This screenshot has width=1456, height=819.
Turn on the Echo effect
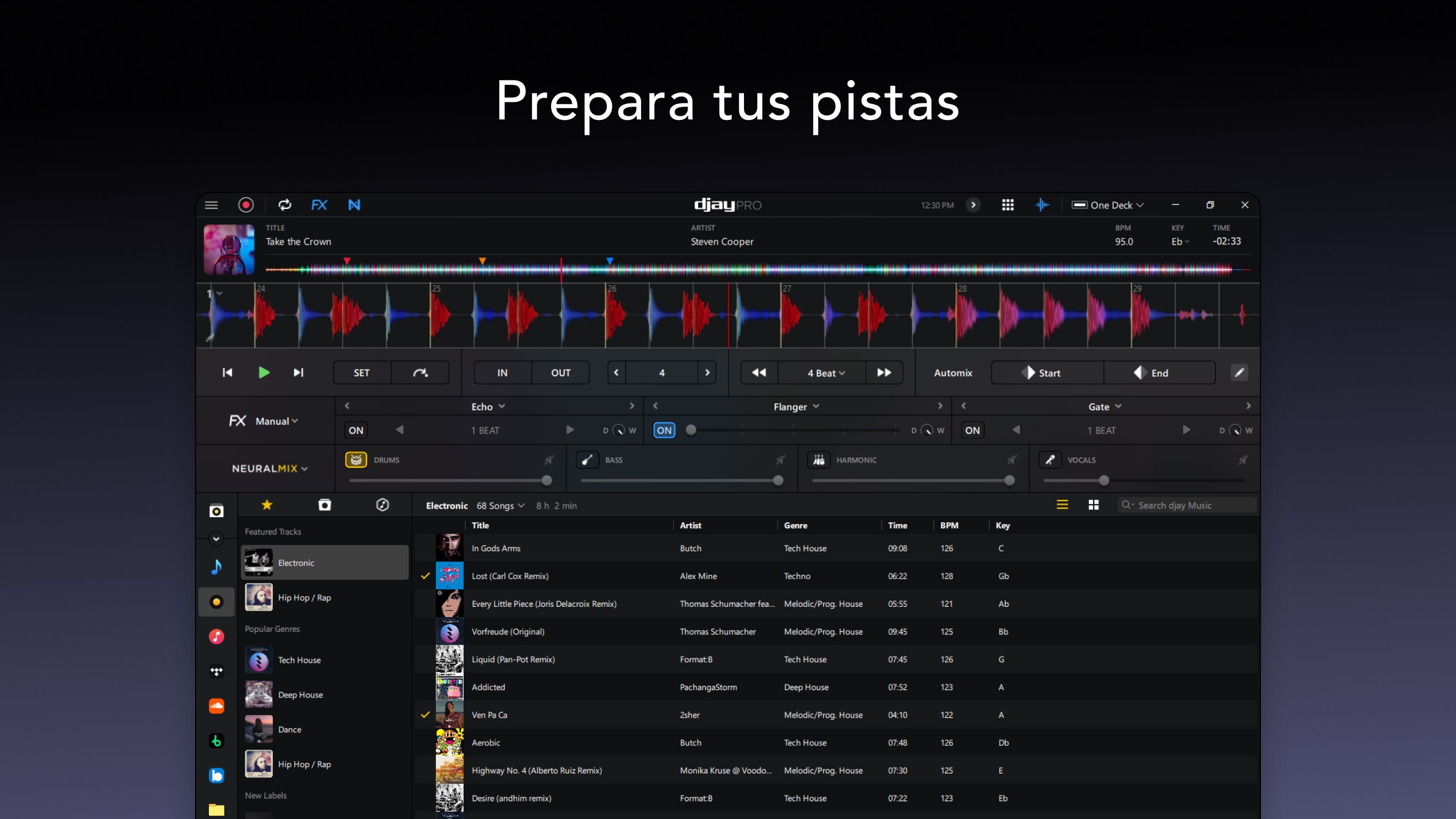point(356,430)
